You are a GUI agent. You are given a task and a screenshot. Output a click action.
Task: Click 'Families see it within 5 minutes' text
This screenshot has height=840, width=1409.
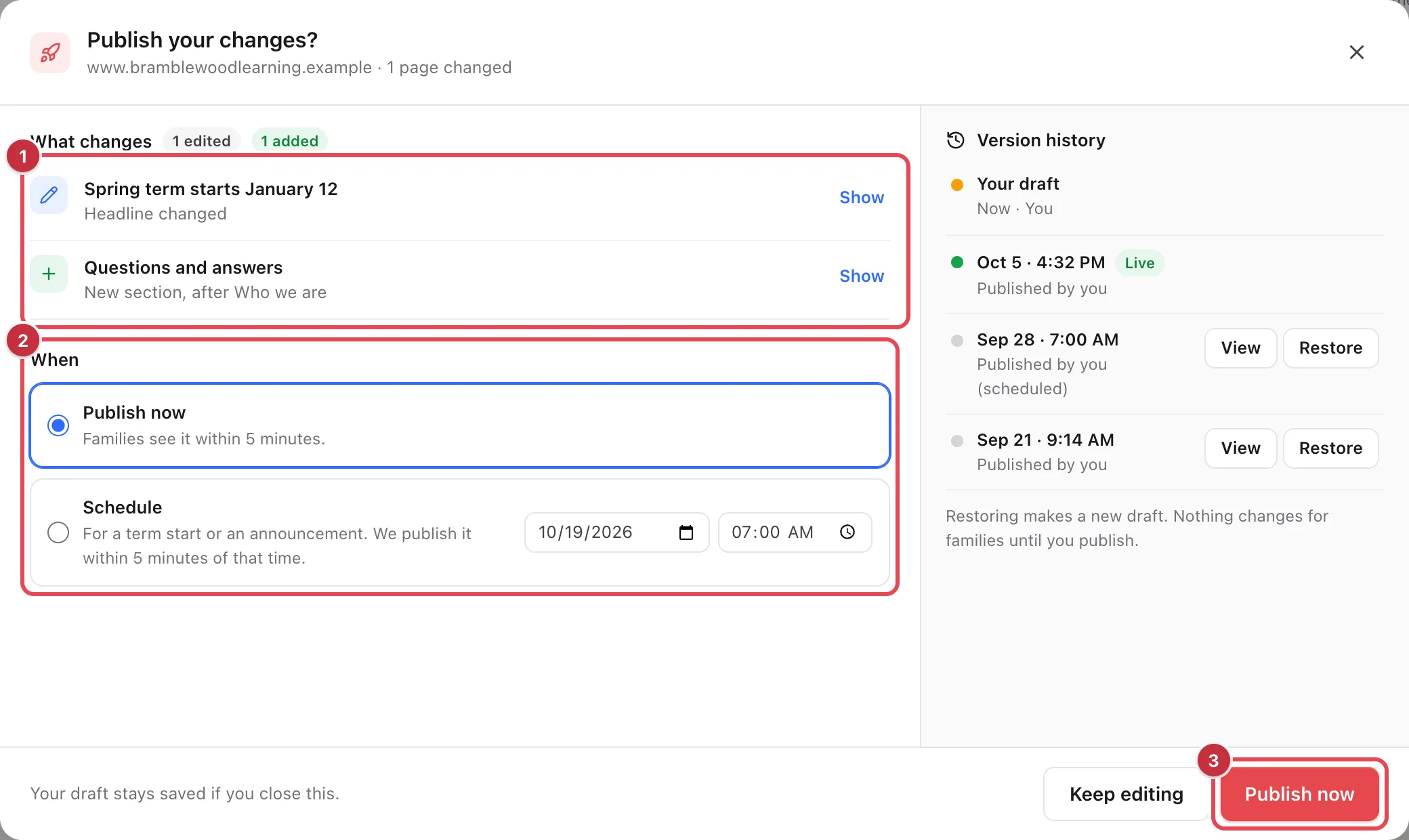point(204,439)
